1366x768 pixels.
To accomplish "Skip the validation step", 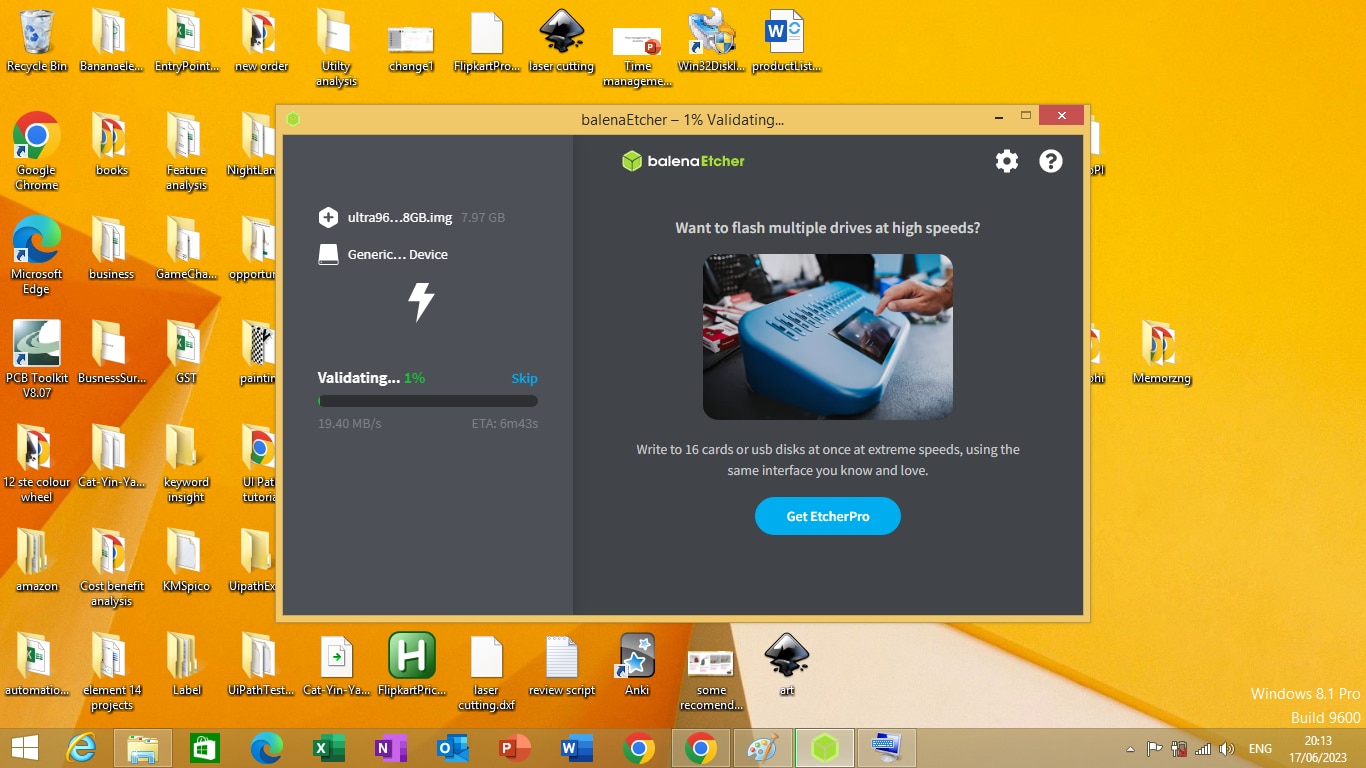I will (x=524, y=378).
